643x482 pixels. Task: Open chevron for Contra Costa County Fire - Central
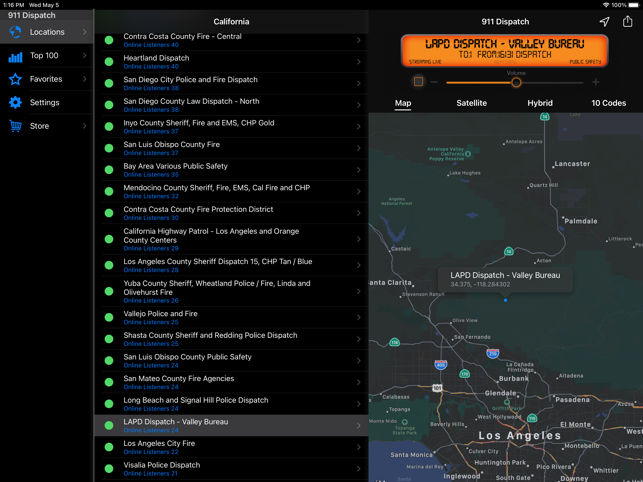pyautogui.click(x=358, y=40)
